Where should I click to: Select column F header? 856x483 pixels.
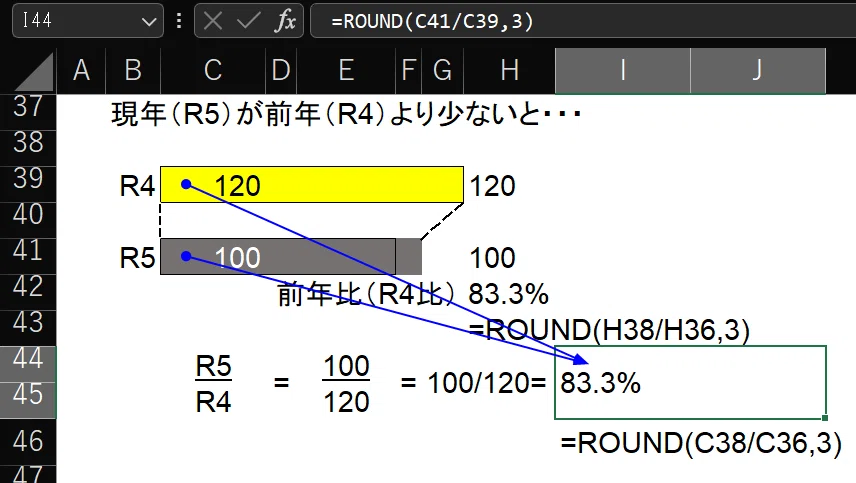pos(408,70)
